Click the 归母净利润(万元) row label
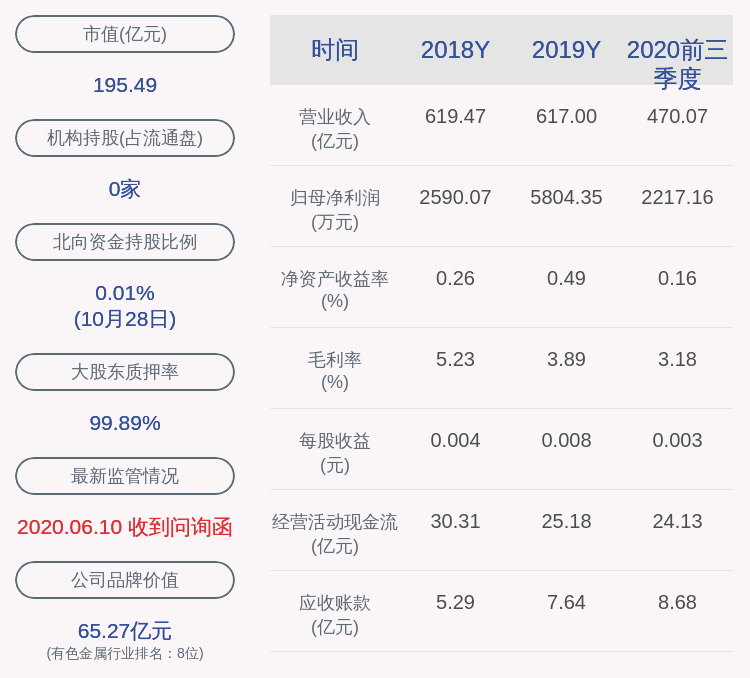This screenshot has height=678, width=750. (335, 210)
